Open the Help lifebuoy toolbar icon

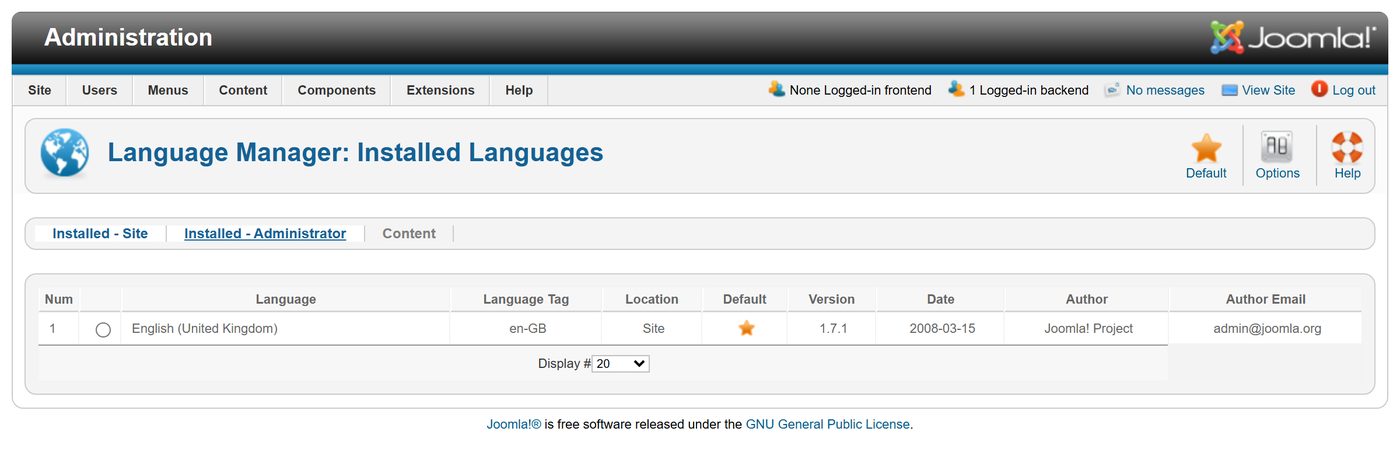(x=1347, y=148)
